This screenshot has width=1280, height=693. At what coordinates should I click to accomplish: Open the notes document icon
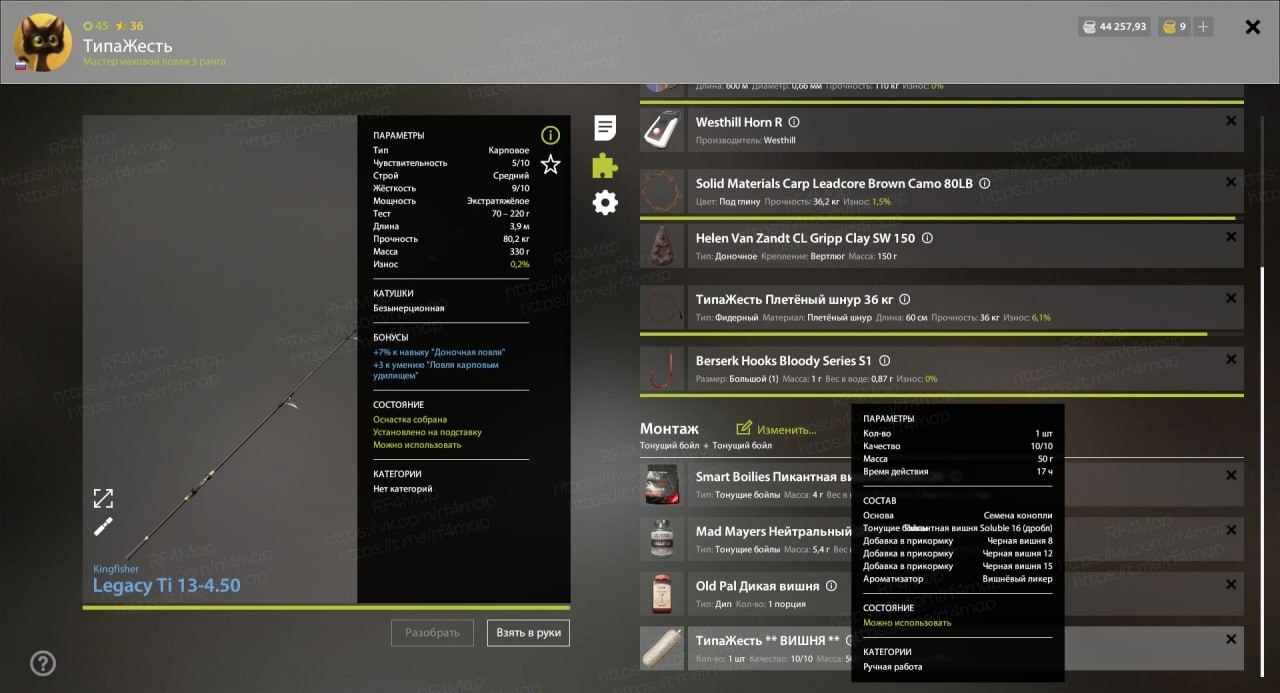point(605,127)
